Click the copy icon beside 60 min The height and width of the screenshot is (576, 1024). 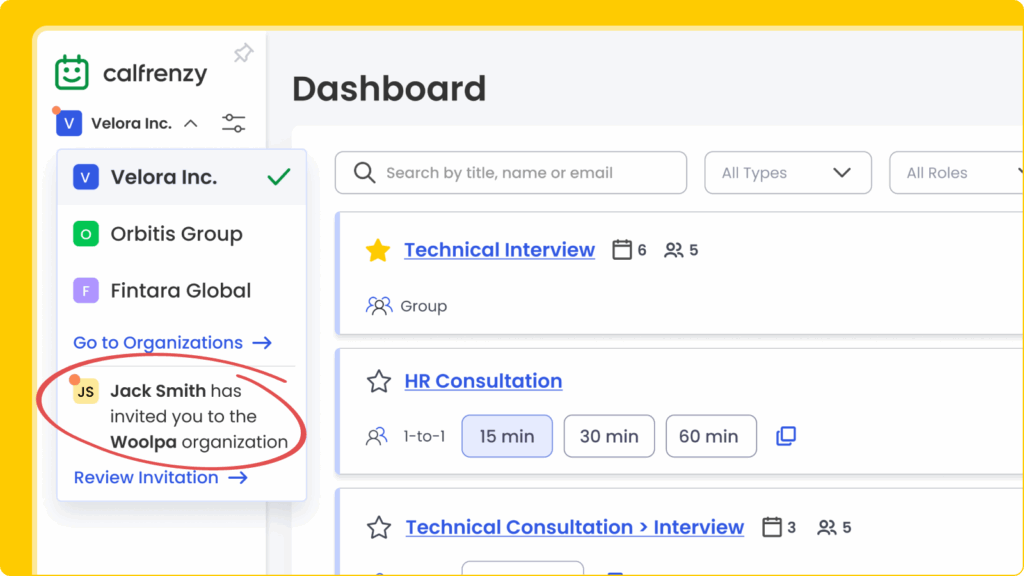[x=786, y=436]
